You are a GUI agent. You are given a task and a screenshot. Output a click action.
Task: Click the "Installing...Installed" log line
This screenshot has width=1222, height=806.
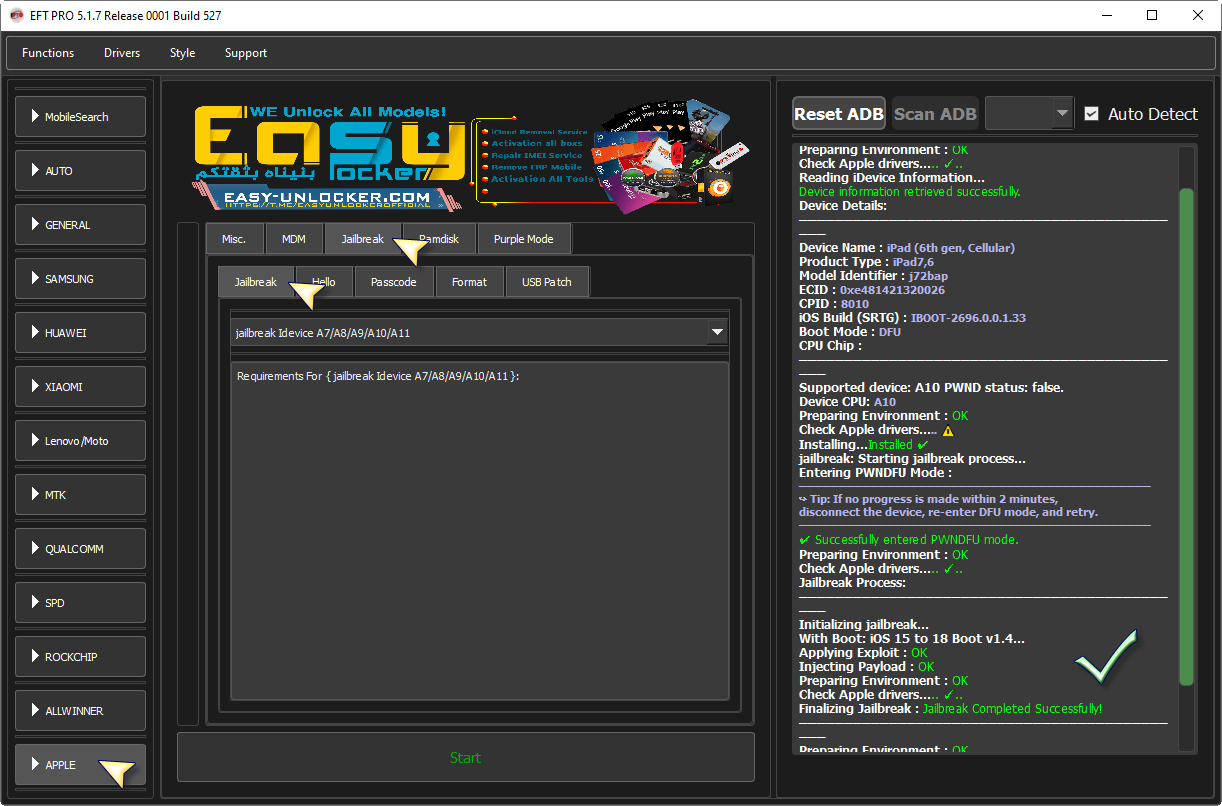[864, 444]
